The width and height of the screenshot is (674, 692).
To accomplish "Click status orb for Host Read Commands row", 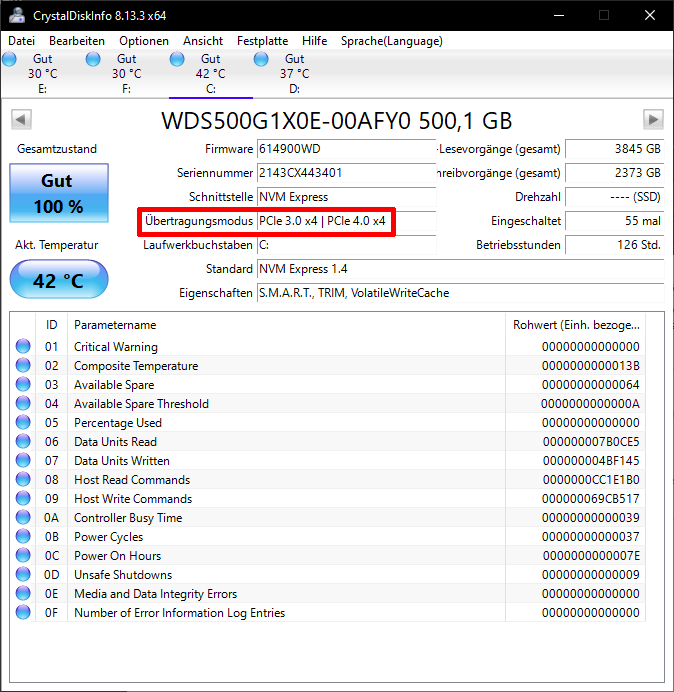I will 23,479.
